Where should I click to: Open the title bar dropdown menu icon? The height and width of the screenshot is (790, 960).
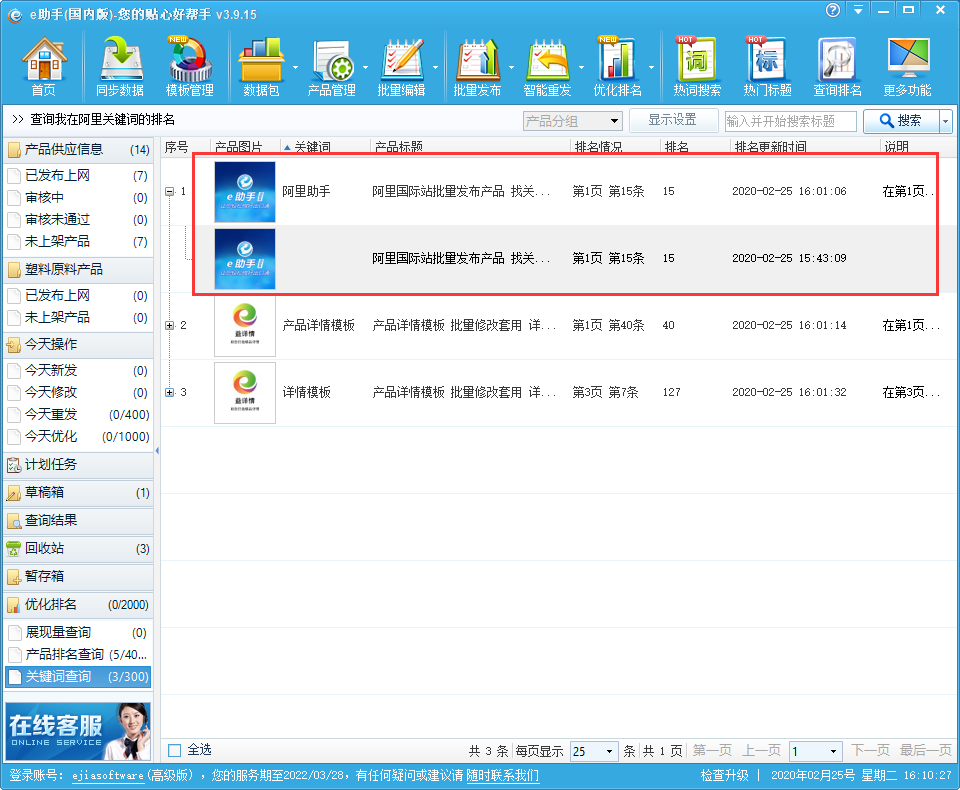858,10
